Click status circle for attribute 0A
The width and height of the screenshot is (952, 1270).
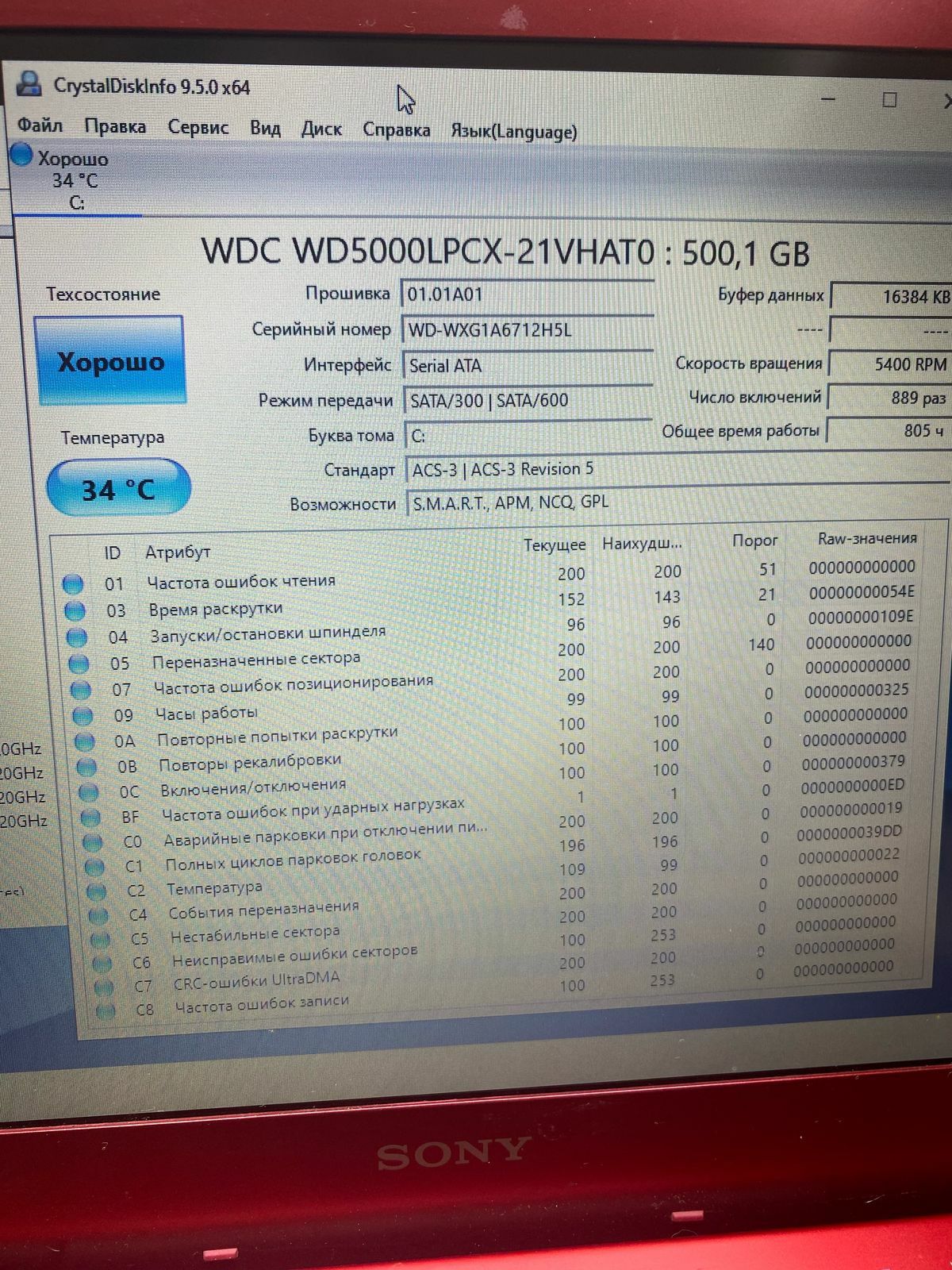pyautogui.click(x=85, y=742)
